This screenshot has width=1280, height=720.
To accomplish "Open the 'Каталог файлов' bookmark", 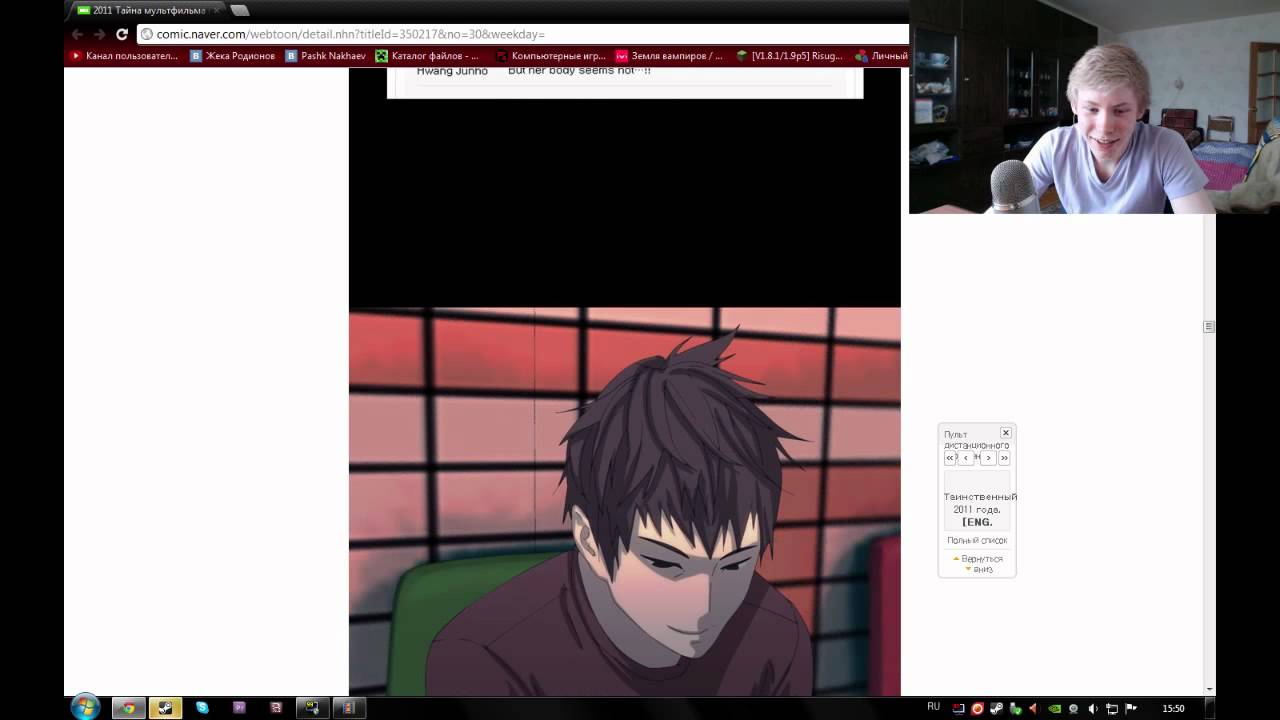I will tap(427, 56).
